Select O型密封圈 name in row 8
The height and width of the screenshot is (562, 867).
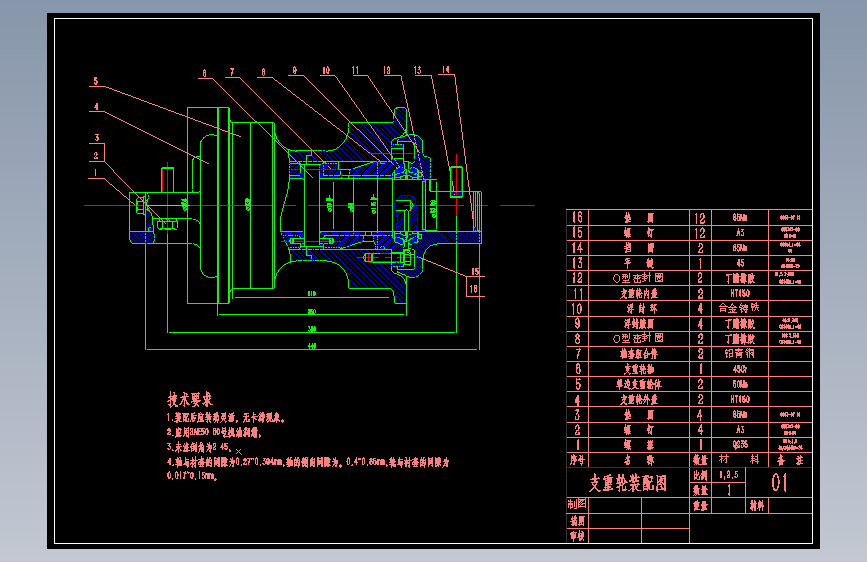point(638,339)
